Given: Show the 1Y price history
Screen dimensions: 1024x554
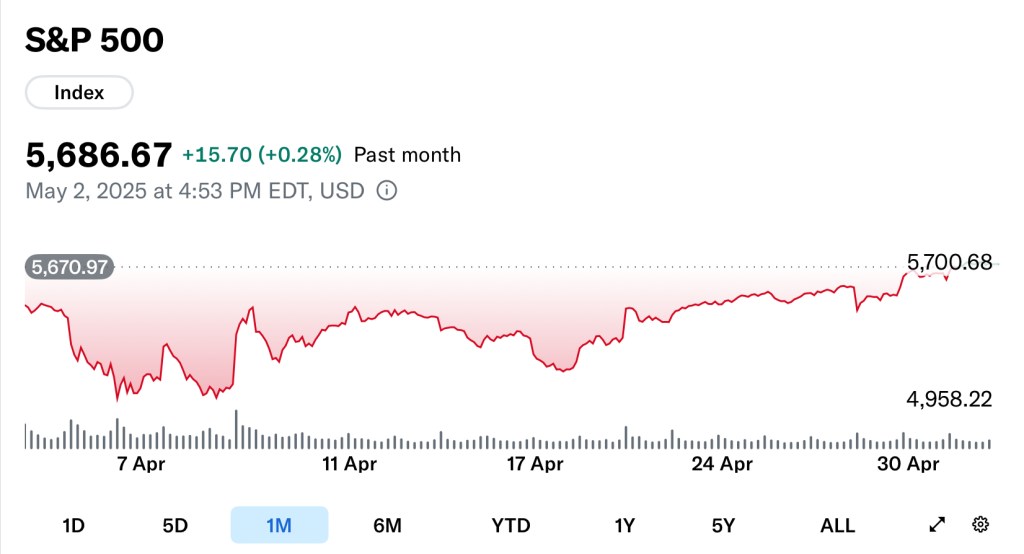Looking at the screenshot, I should 625,525.
